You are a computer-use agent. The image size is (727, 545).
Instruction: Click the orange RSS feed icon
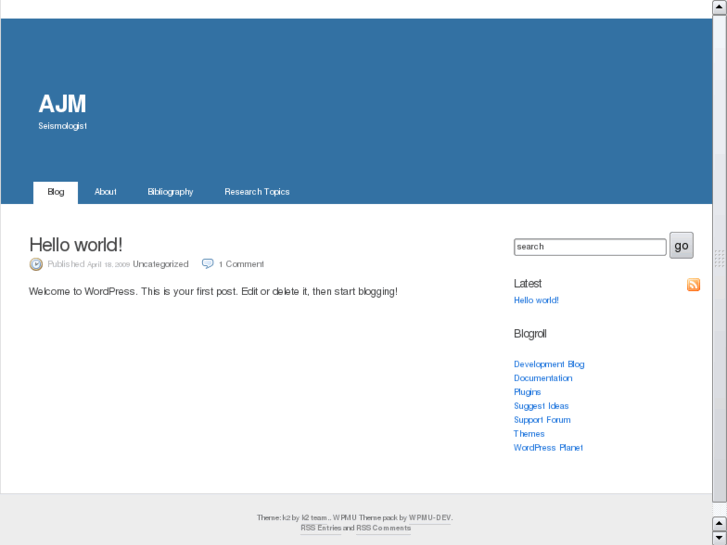click(x=693, y=284)
